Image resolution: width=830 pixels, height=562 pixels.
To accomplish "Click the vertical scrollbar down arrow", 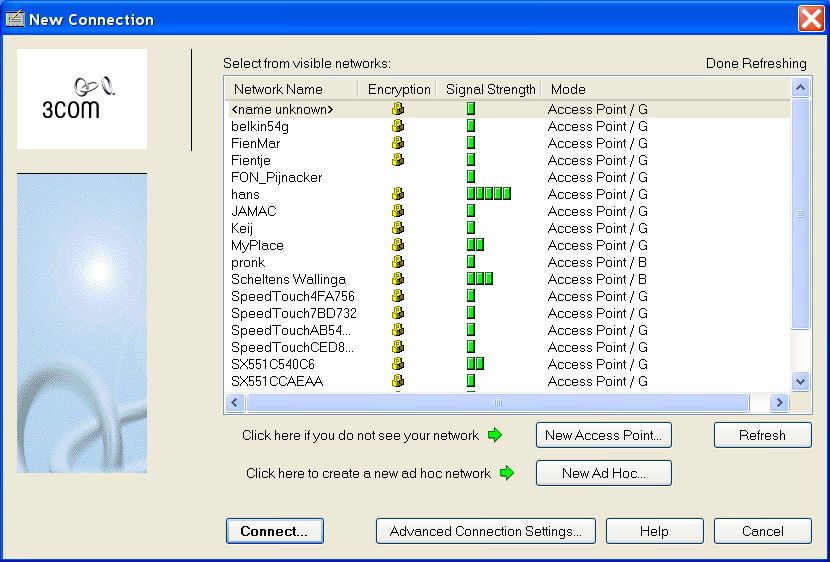I will click(x=800, y=381).
